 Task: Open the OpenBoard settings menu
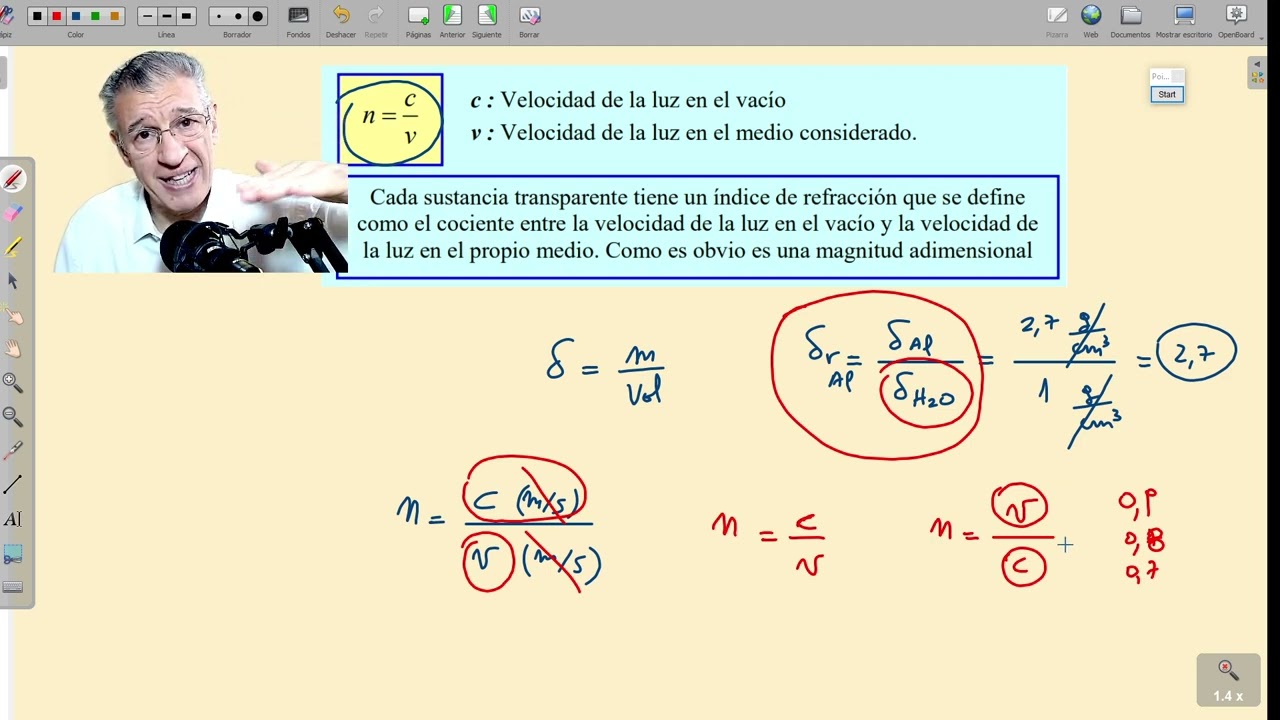[1236, 21]
